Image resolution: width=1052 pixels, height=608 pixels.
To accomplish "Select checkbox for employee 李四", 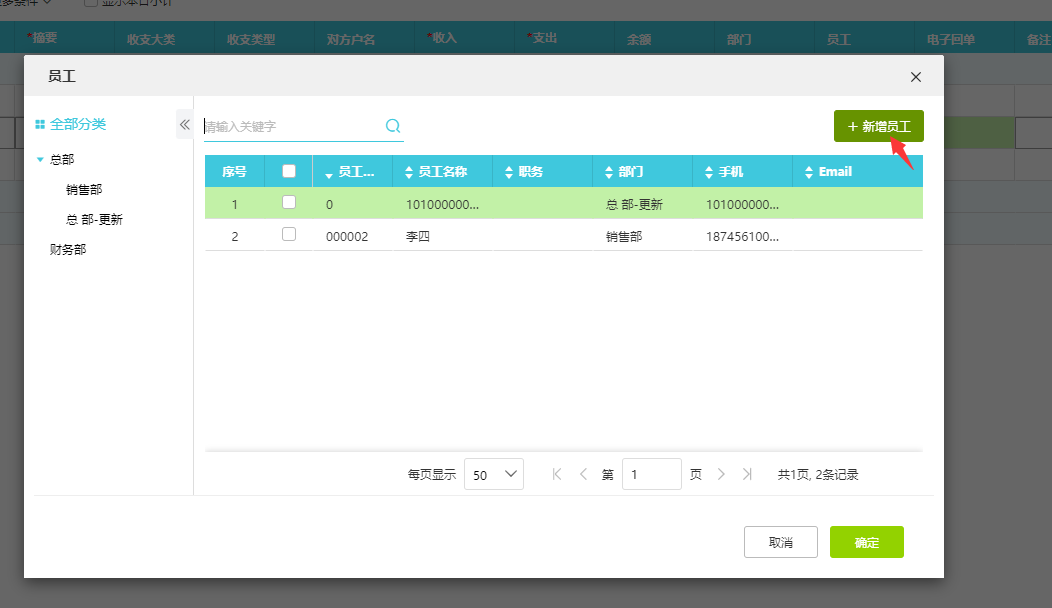I will [x=289, y=234].
